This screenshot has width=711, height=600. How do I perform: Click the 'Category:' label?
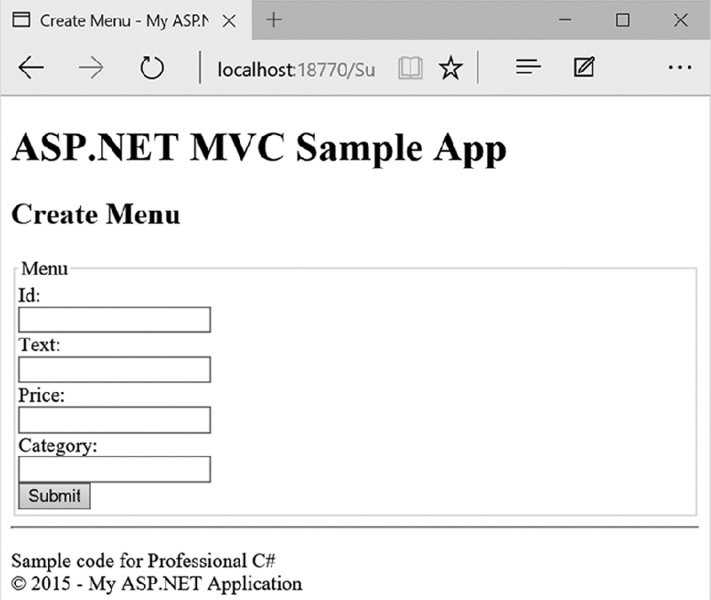tap(58, 446)
